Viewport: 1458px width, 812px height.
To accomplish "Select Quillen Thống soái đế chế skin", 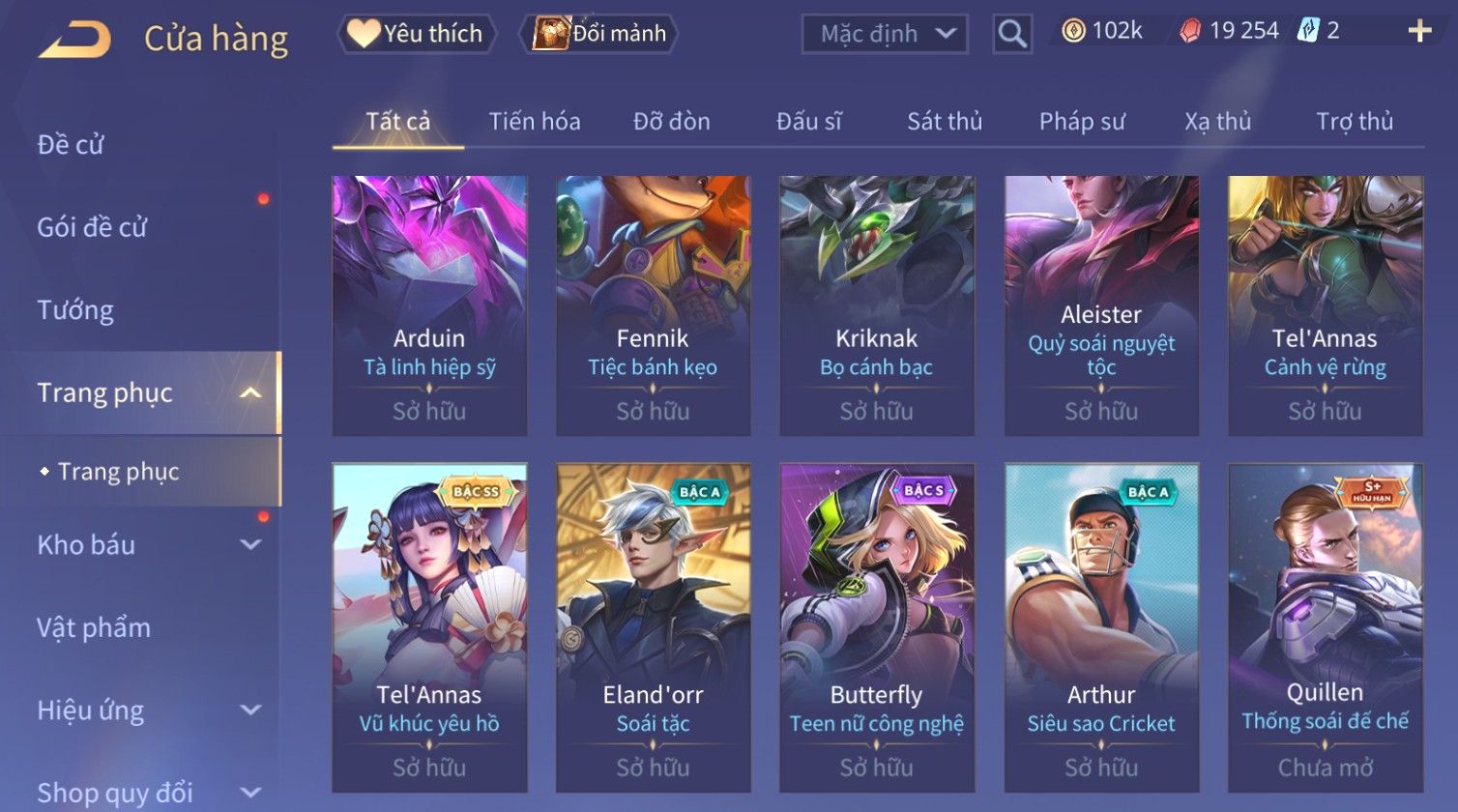I will 1325,628.
